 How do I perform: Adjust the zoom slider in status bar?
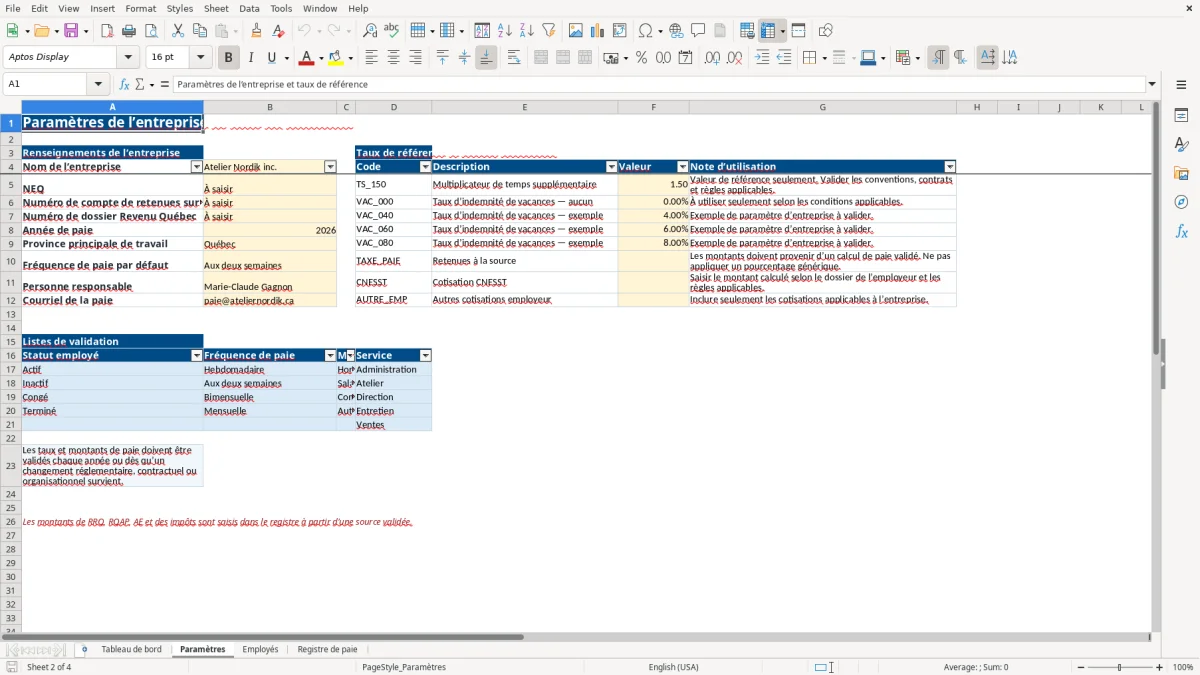1119,667
